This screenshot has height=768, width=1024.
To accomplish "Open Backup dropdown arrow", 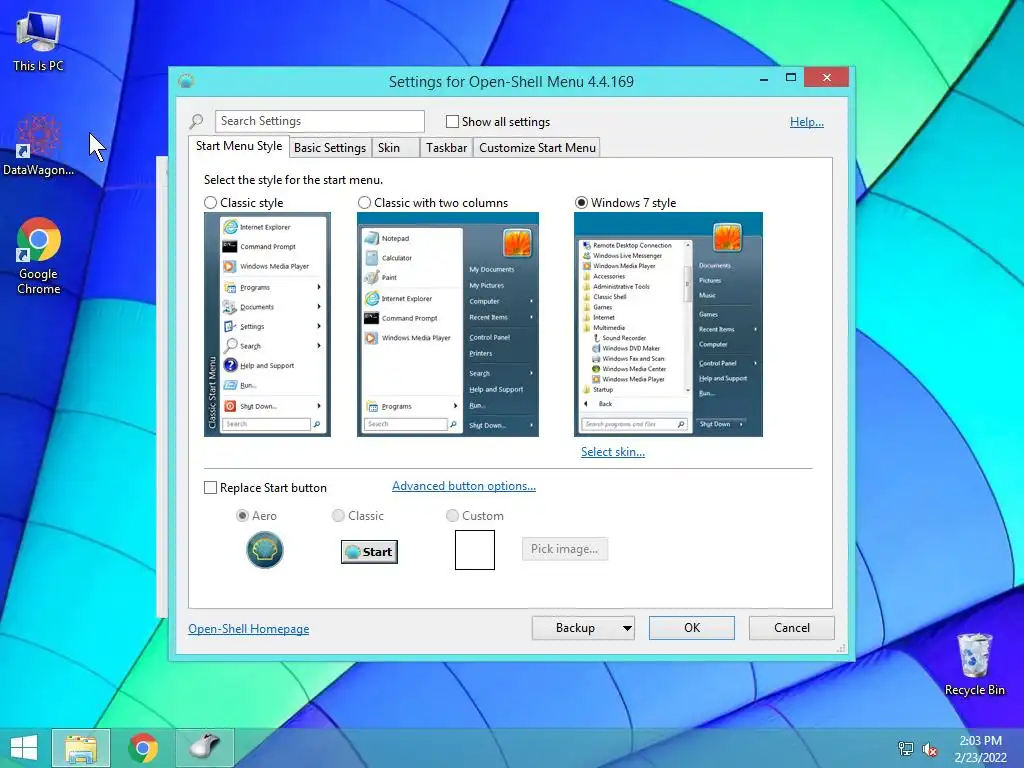I will [x=627, y=628].
